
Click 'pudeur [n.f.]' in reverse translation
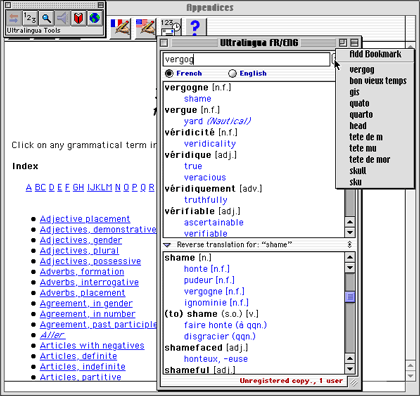click(x=209, y=280)
